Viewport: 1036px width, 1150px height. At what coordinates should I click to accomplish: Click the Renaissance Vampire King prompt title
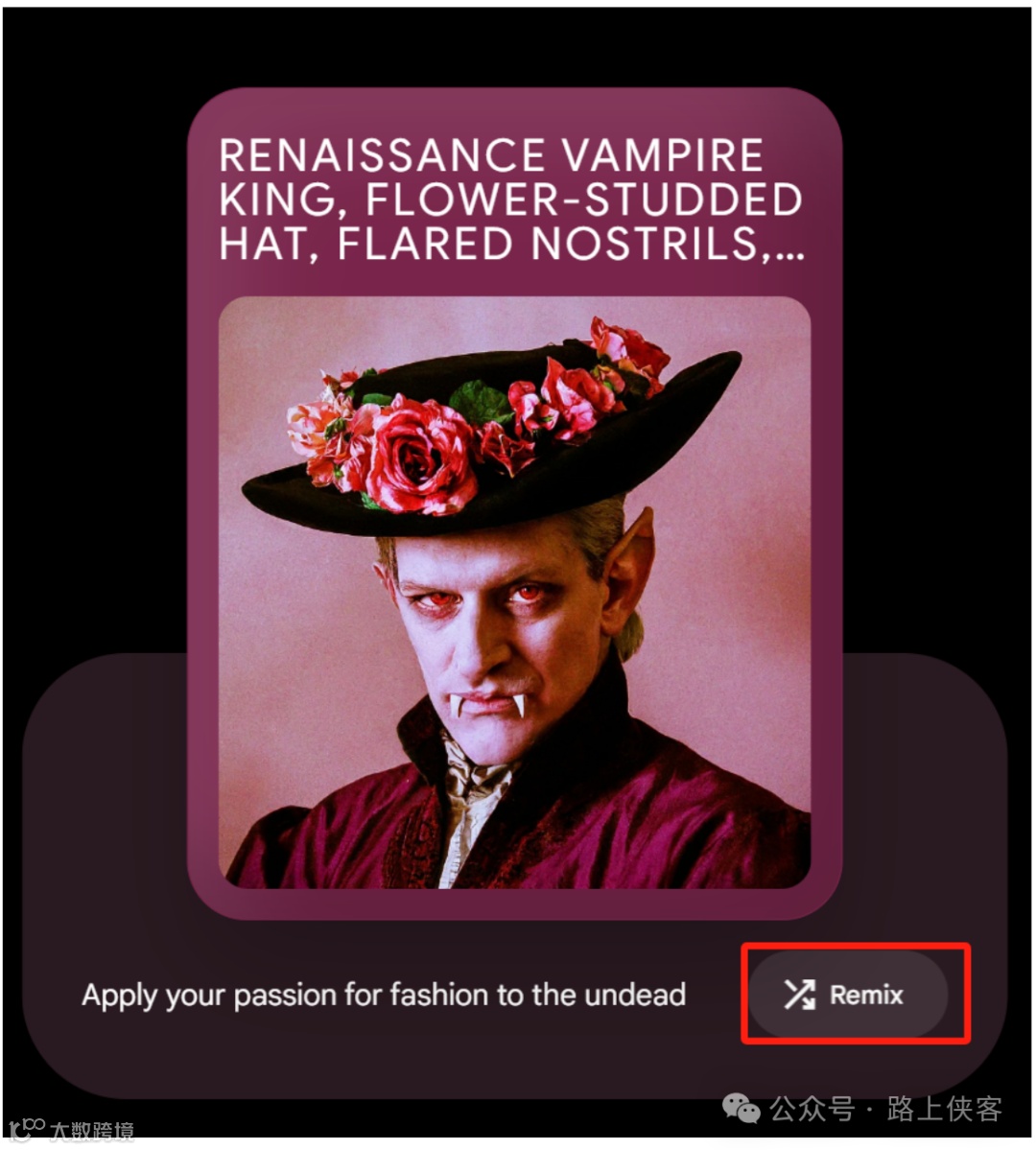(x=511, y=199)
